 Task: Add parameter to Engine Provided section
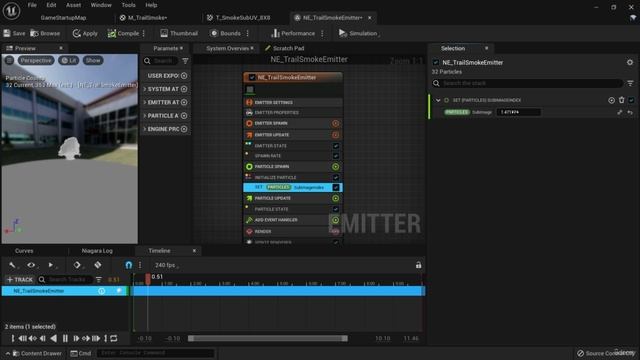coord(184,129)
